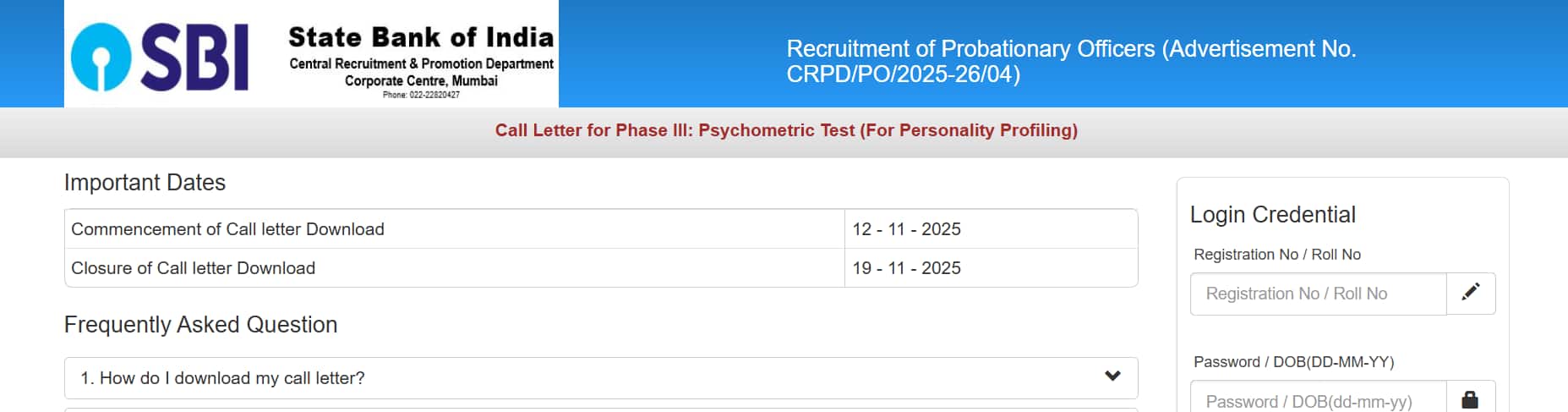Click the SBI keyhole logo
Image resolution: width=1568 pixels, height=412 pixels.
(101, 57)
